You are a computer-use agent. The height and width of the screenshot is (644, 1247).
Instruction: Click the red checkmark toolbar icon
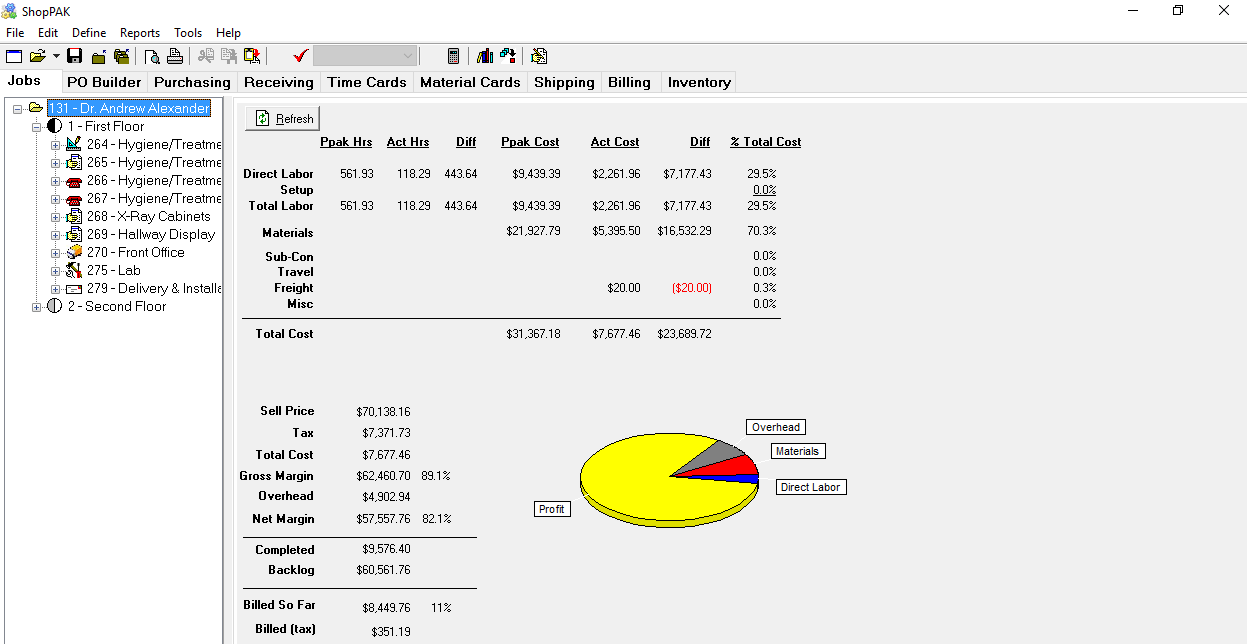pyautogui.click(x=300, y=56)
